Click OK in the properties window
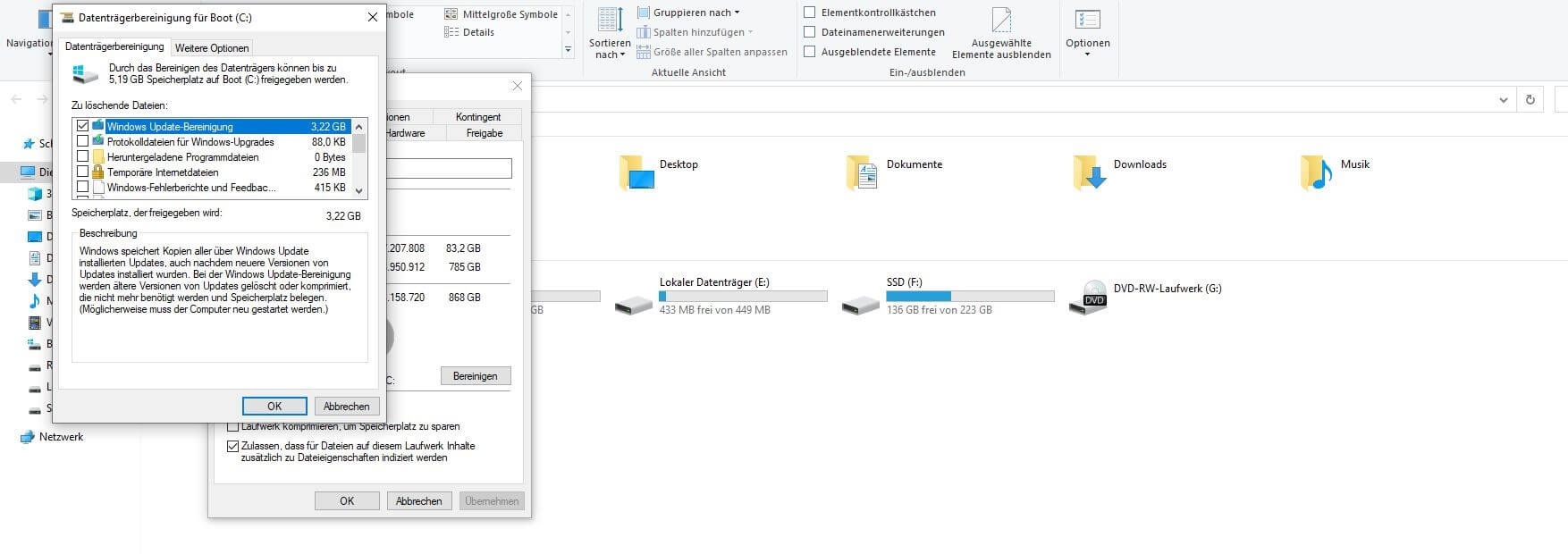The image size is (1568, 554). (347, 501)
